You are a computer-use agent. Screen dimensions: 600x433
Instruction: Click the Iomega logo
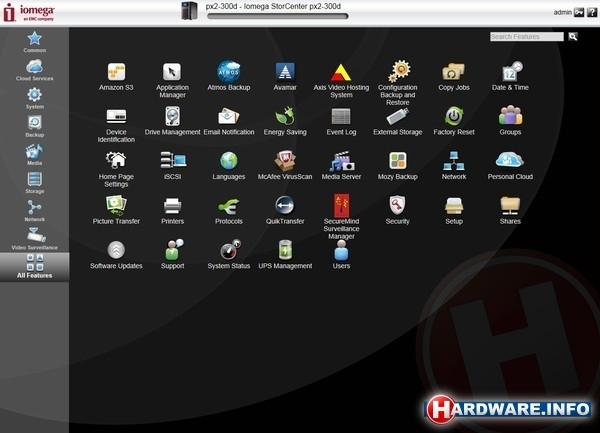pos(29,13)
